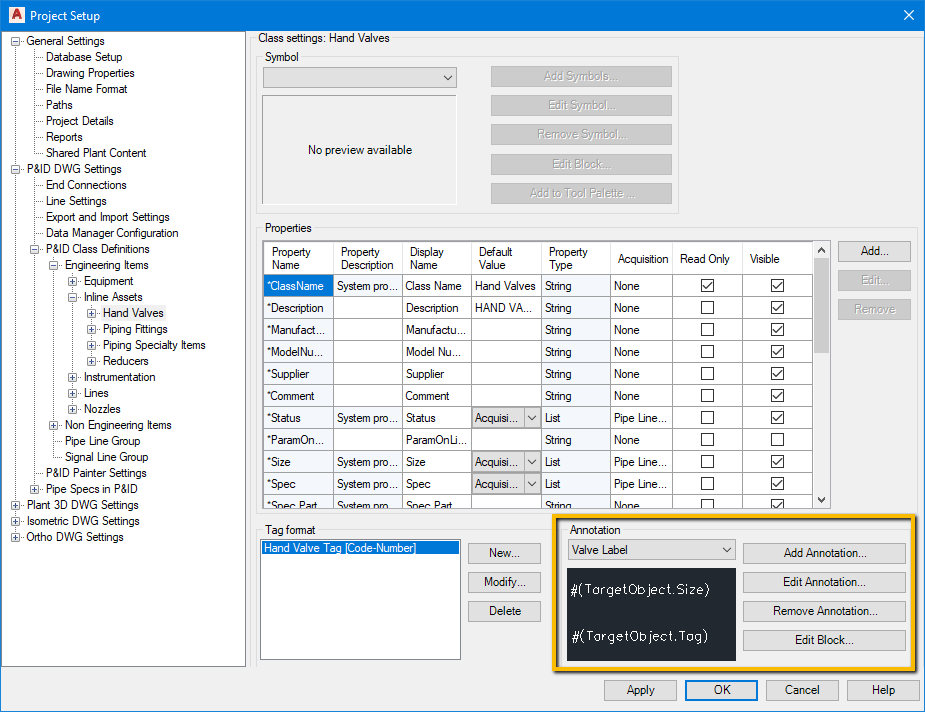Screen dimensions: 925x712
Task: Select the Hand Valve Tag [Code-Number] entry
Action: (x=339, y=547)
